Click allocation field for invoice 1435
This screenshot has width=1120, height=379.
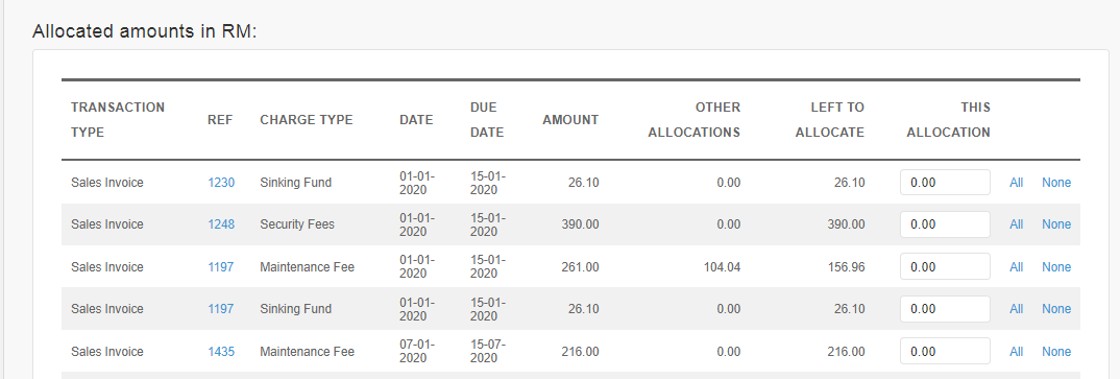[x=945, y=351]
